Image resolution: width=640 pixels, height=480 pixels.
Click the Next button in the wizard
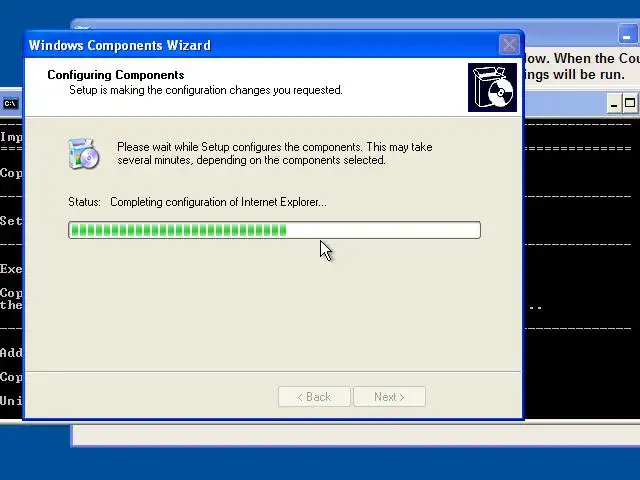[389, 397]
